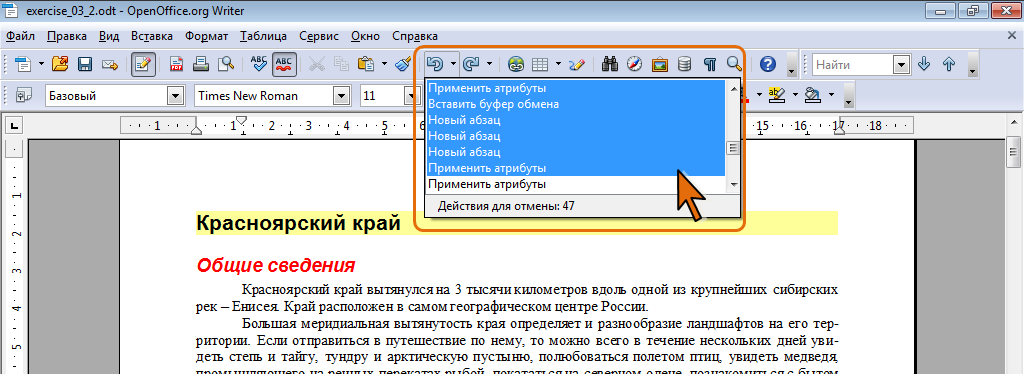This screenshot has height=374, width=1024.
Task: Expand the Redo dropdown arrow
Action: (488, 64)
